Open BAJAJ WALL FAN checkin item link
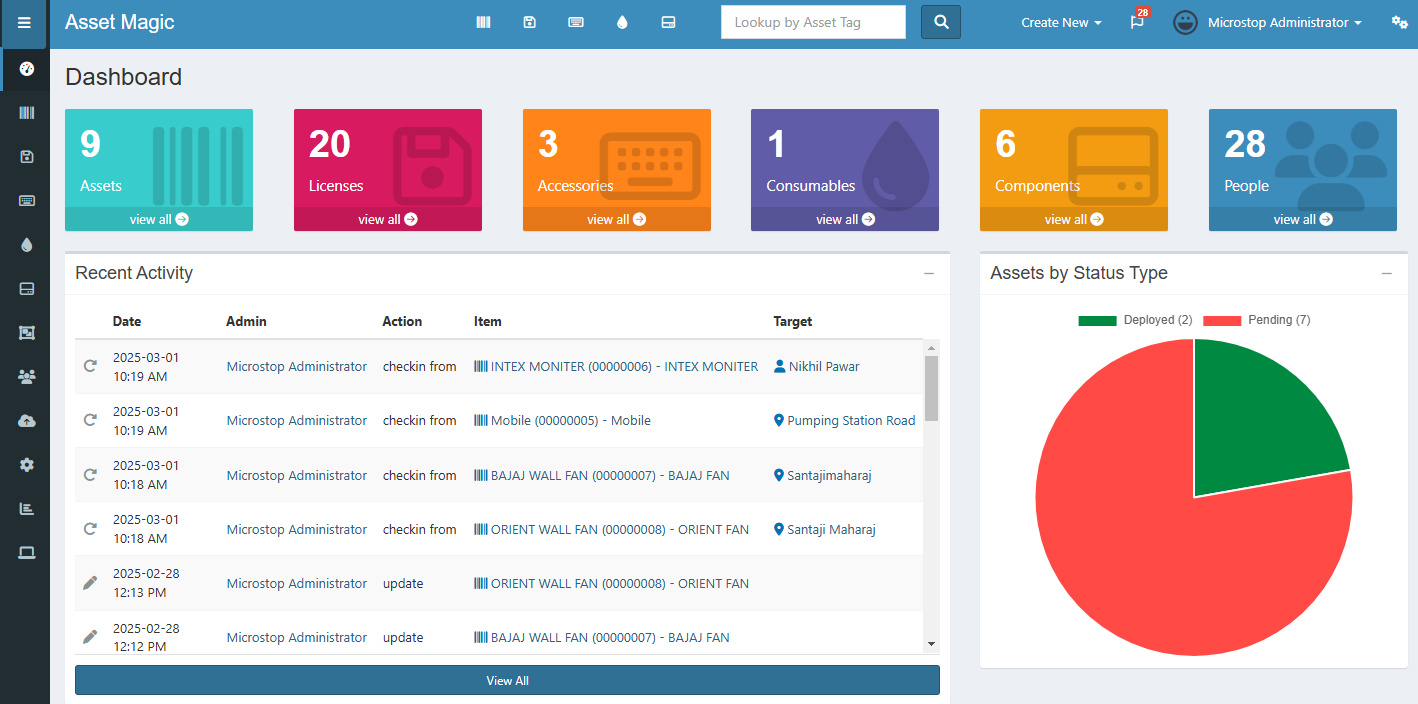 pos(602,476)
